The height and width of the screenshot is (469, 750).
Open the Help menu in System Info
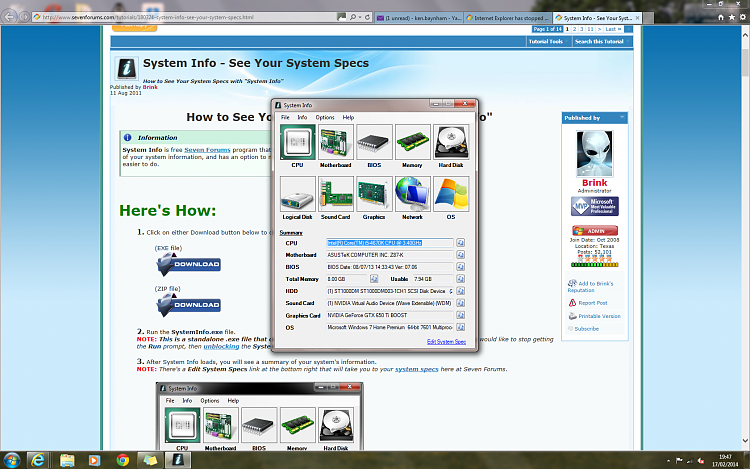point(348,117)
